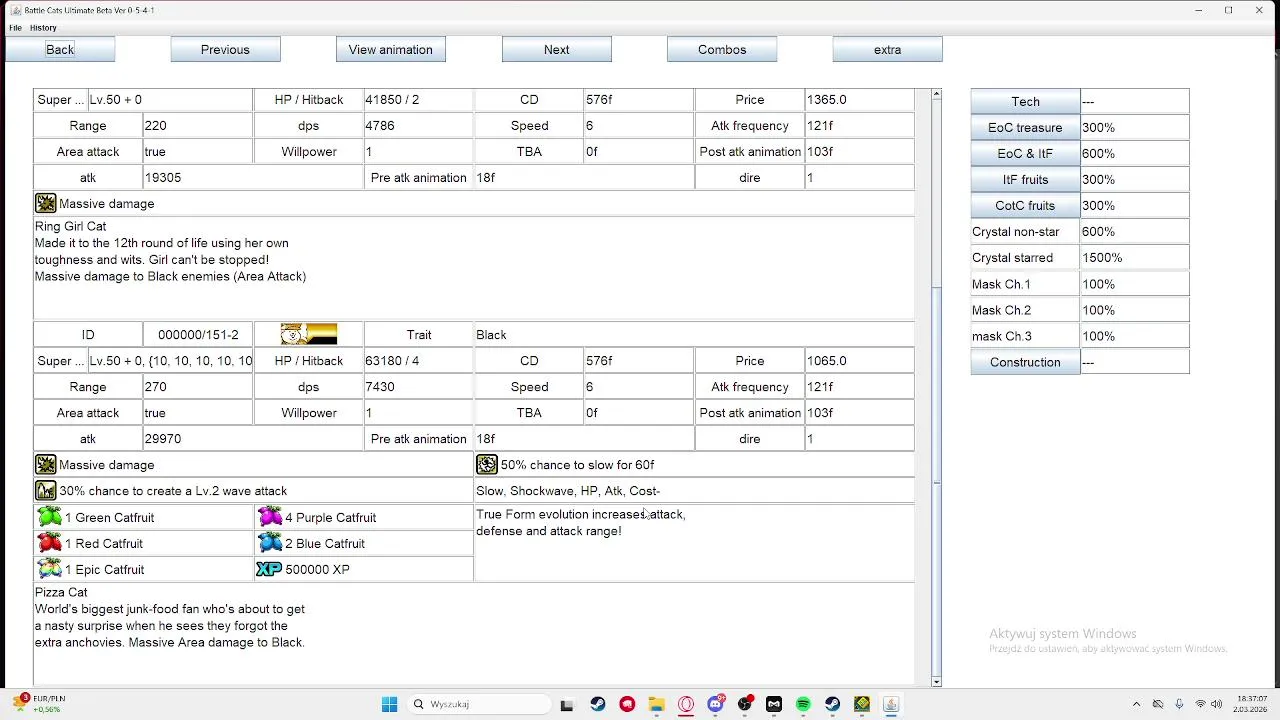Click the extra button
Viewport: 1280px width, 720px height.
887,49
